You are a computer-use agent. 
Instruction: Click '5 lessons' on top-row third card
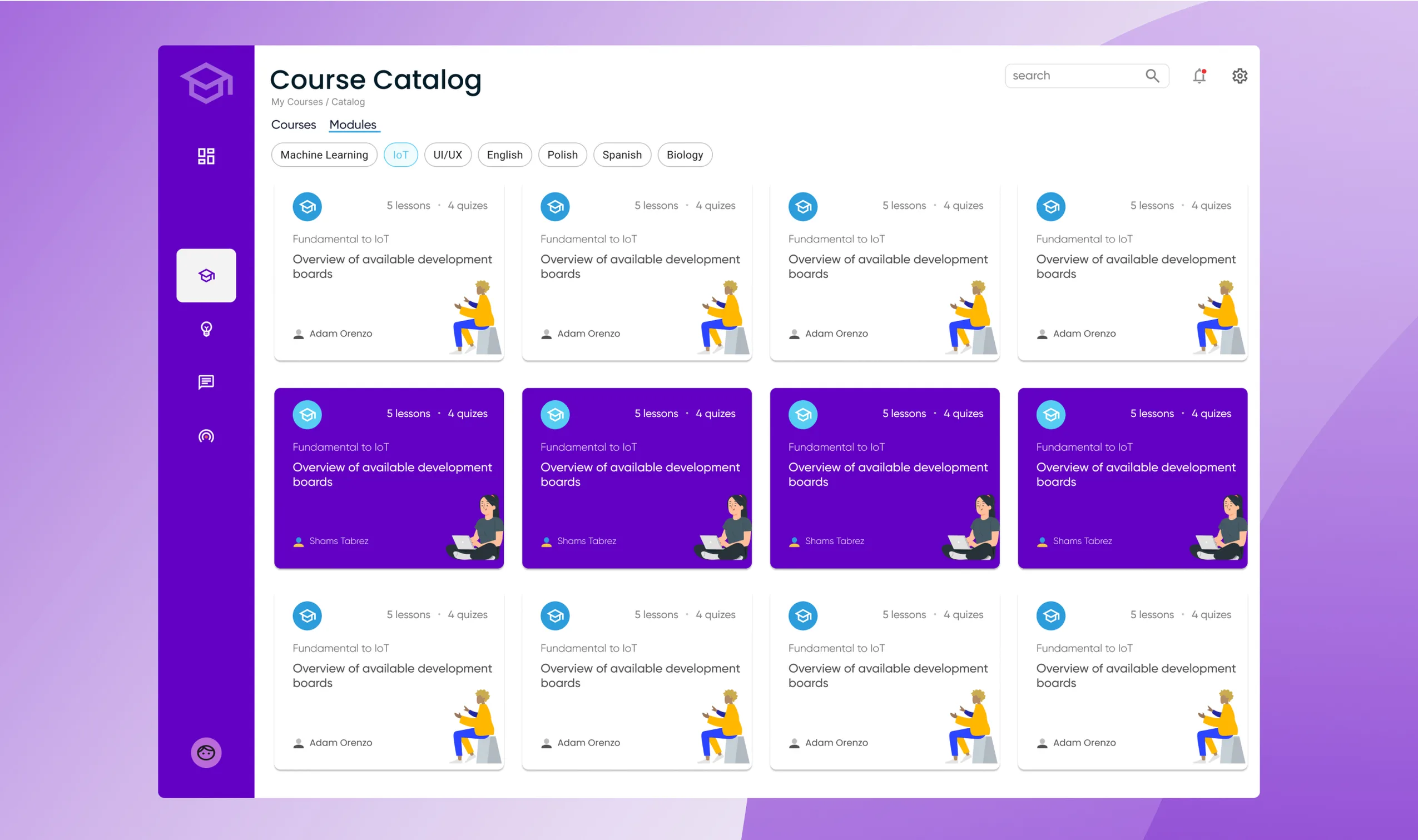pos(904,206)
